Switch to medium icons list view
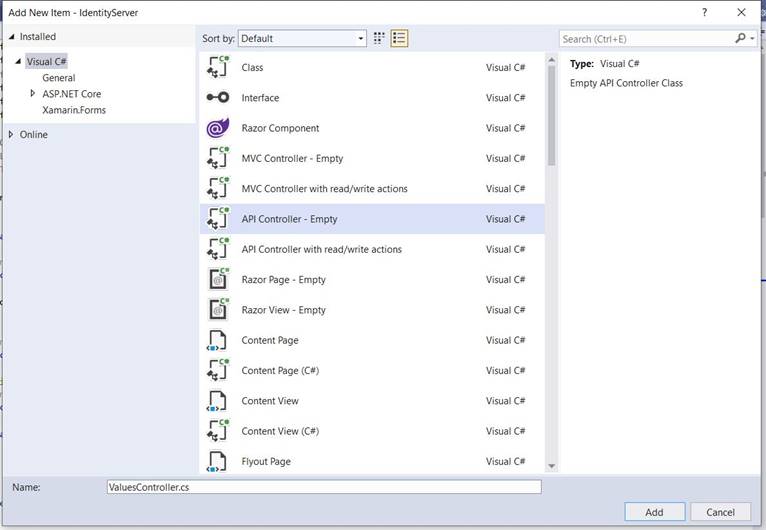Viewport: 766px width, 530px height. tap(399, 38)
